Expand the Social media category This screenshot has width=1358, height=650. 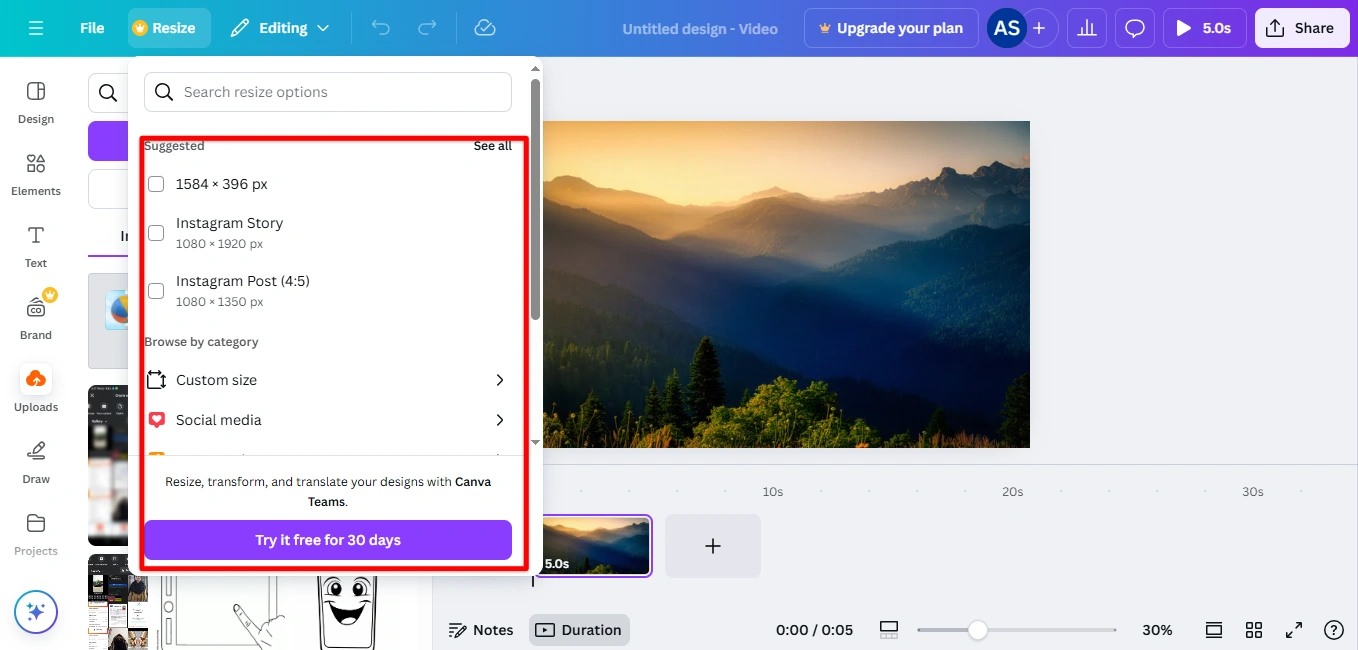(x=328, y=420)
